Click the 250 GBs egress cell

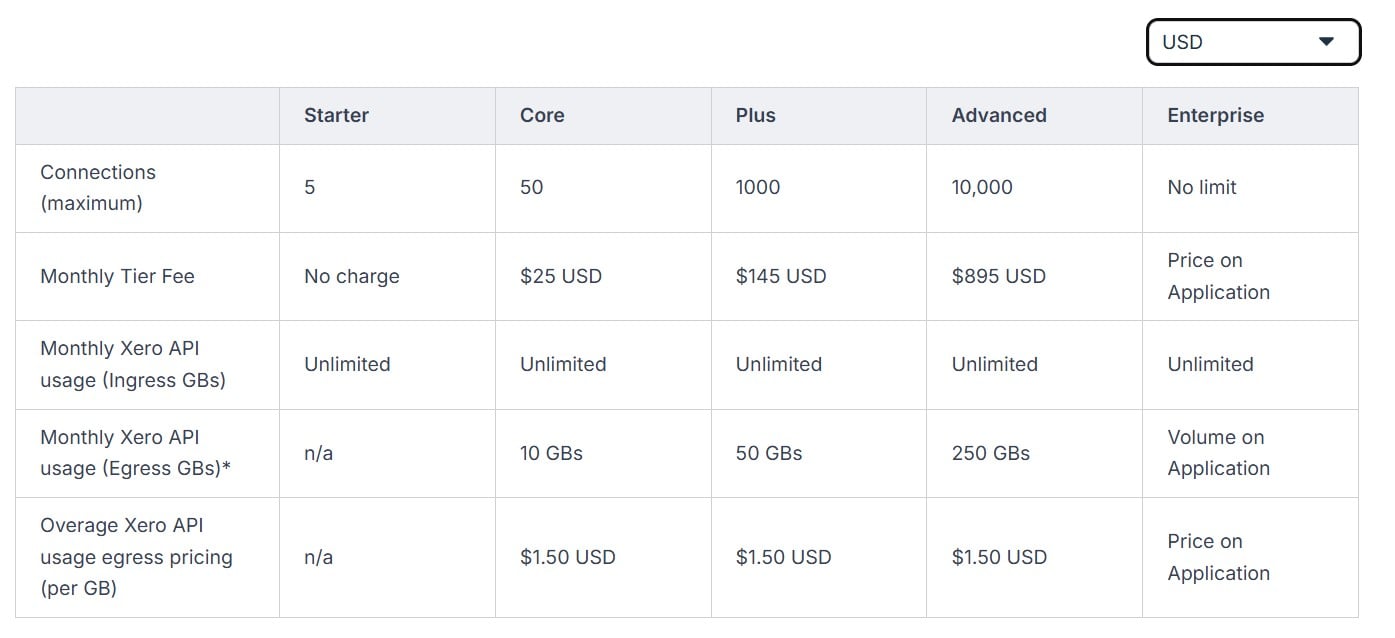pos(990,453)
